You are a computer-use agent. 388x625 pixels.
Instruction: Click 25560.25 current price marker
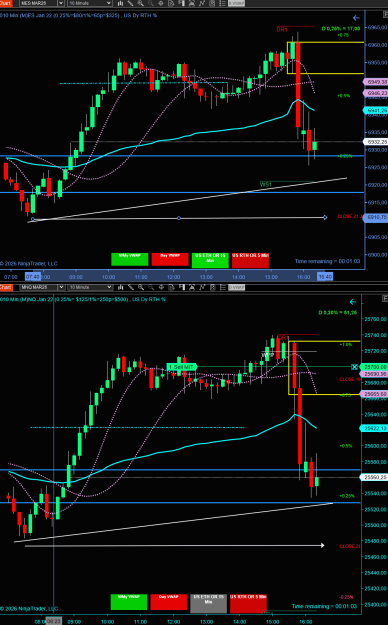[x=374, y=477]
